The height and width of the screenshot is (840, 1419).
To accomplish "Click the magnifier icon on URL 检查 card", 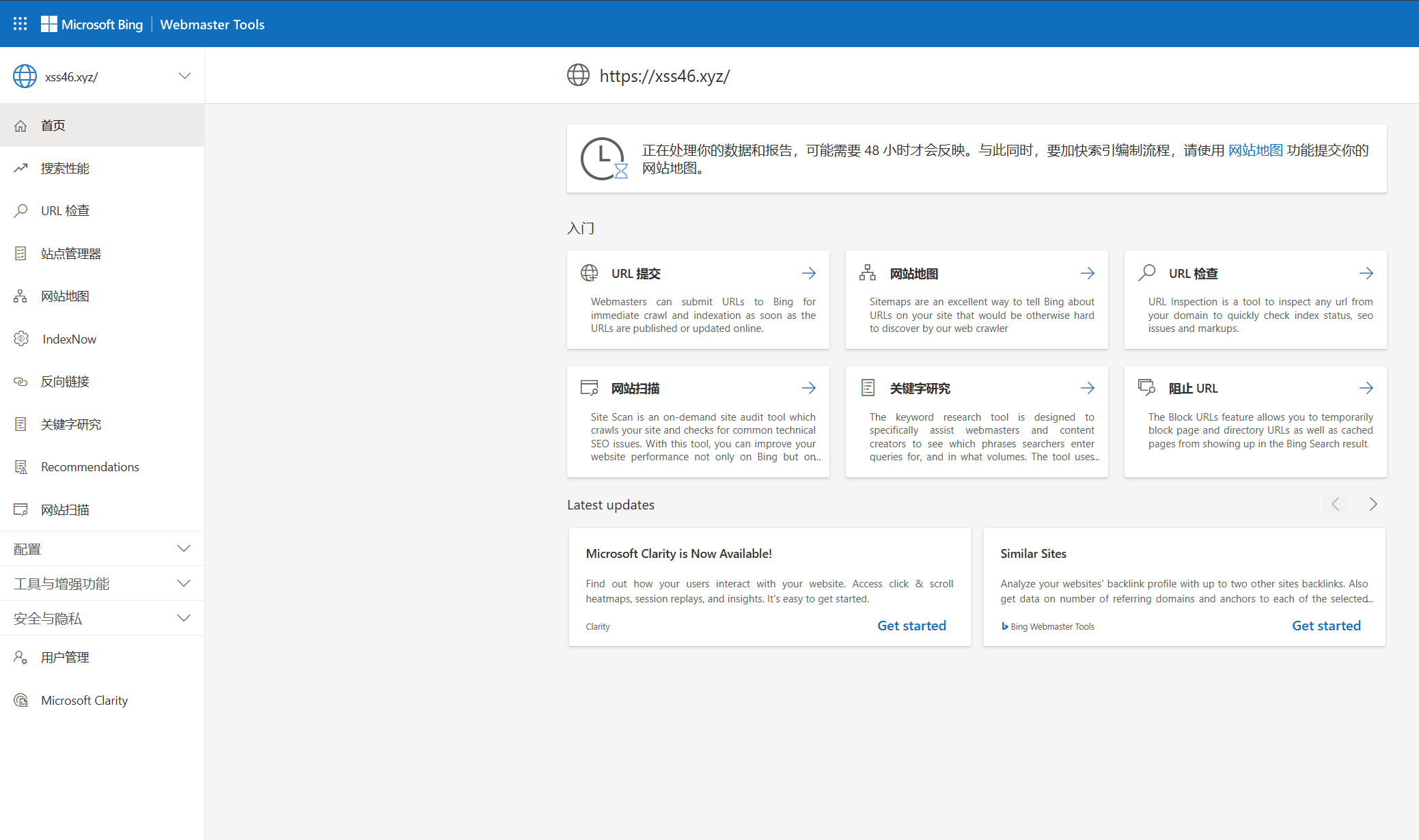I will click(x=1146, y=273).
